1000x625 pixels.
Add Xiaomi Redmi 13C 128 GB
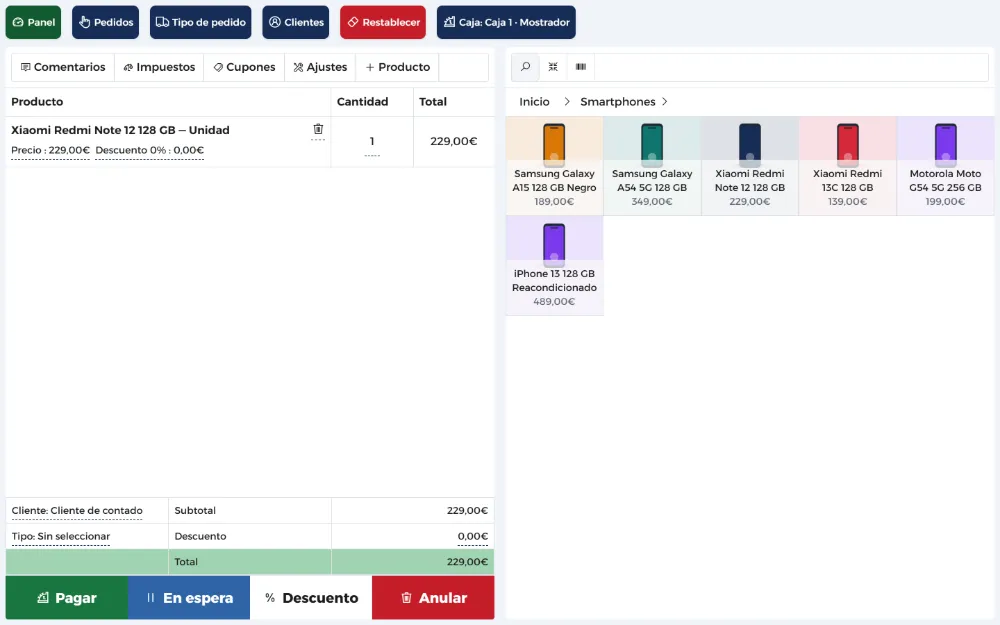(848, 165)
